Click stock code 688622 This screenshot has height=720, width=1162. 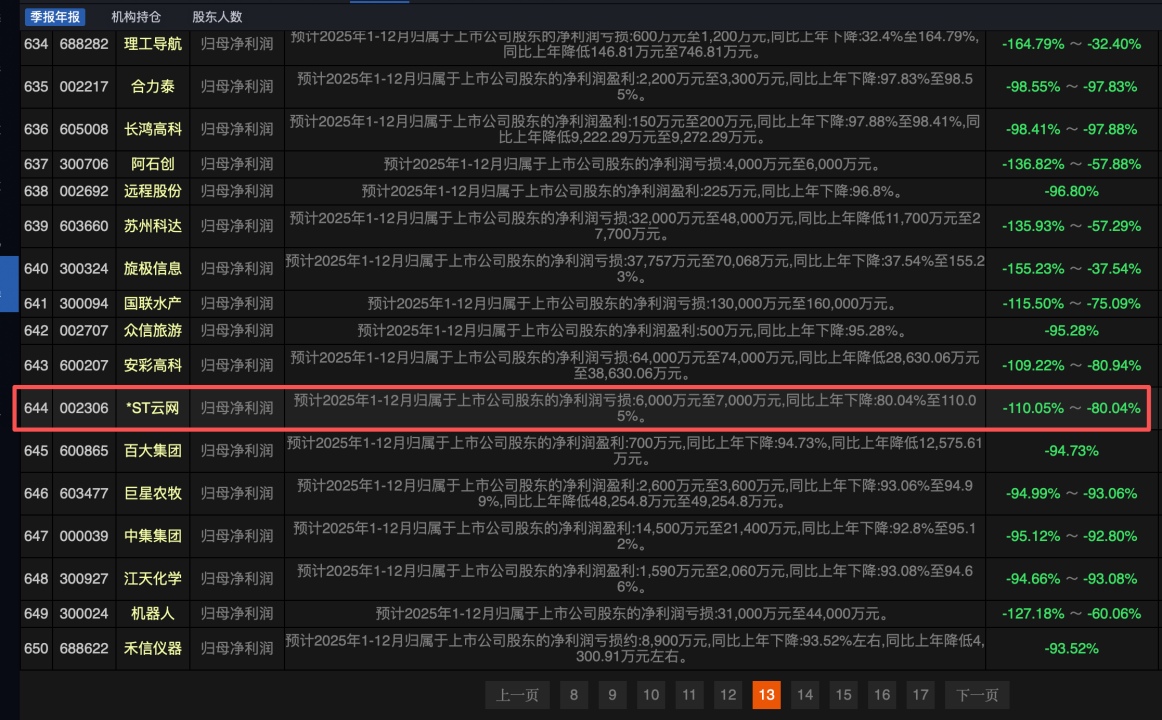pyautogui.click(x=84, y=648)
